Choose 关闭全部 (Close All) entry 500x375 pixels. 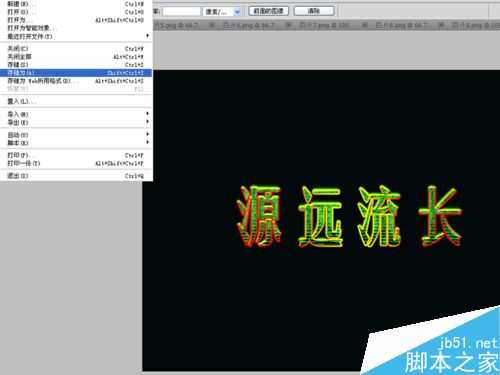tap(76, 57)
